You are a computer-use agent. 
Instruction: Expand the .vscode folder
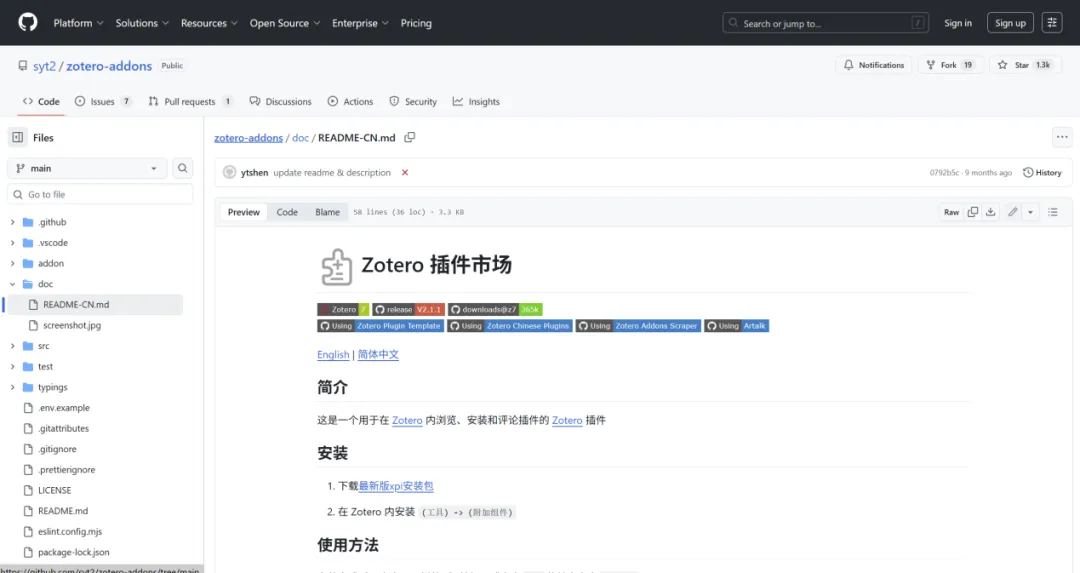[x=12, y=242]
